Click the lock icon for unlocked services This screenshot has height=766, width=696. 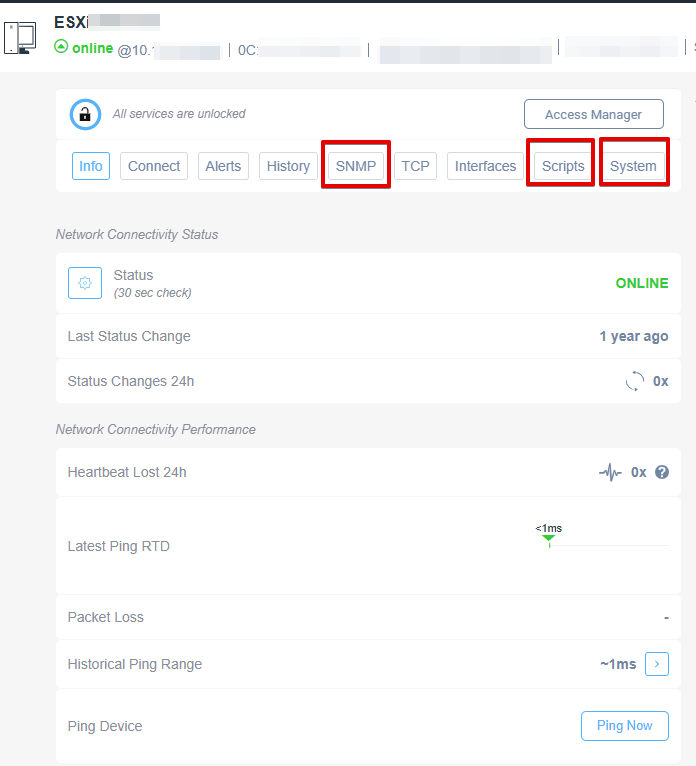coord(85,114)
